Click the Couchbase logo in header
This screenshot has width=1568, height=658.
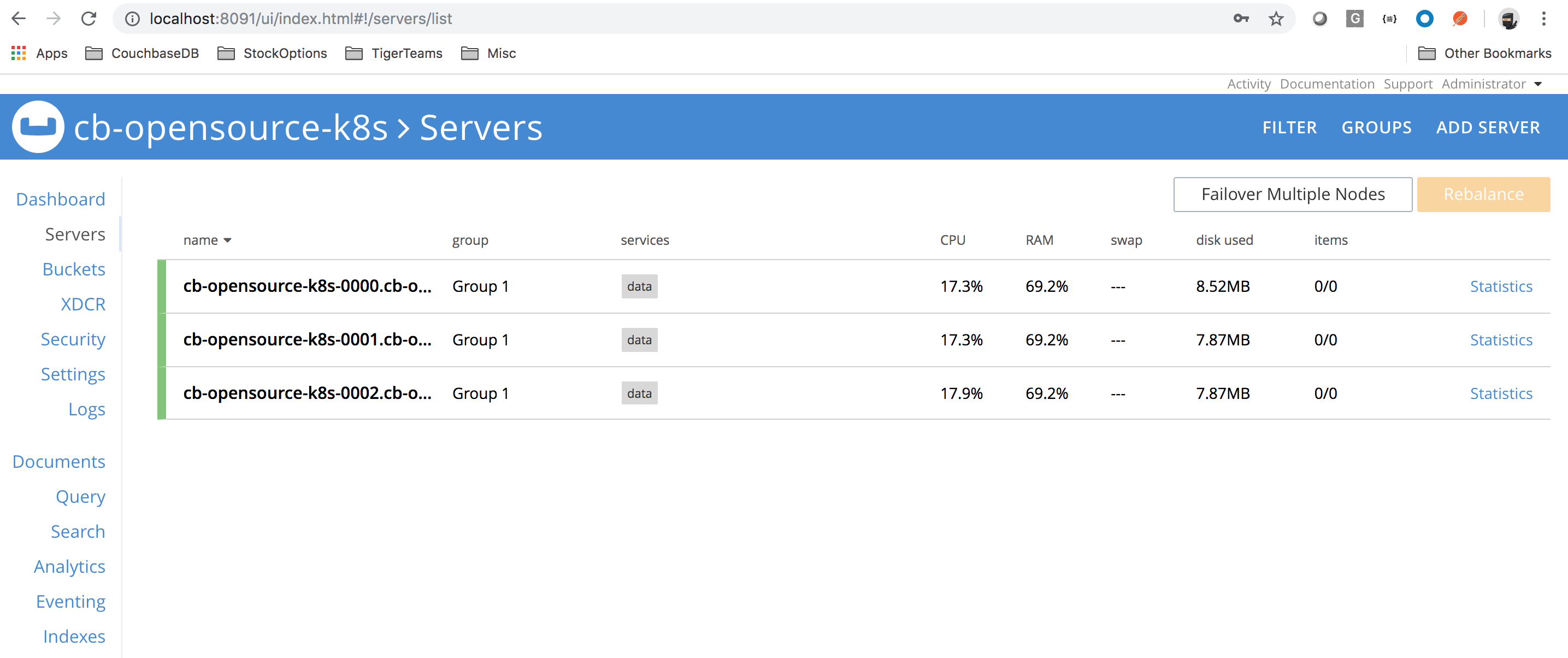coord(38,127)
